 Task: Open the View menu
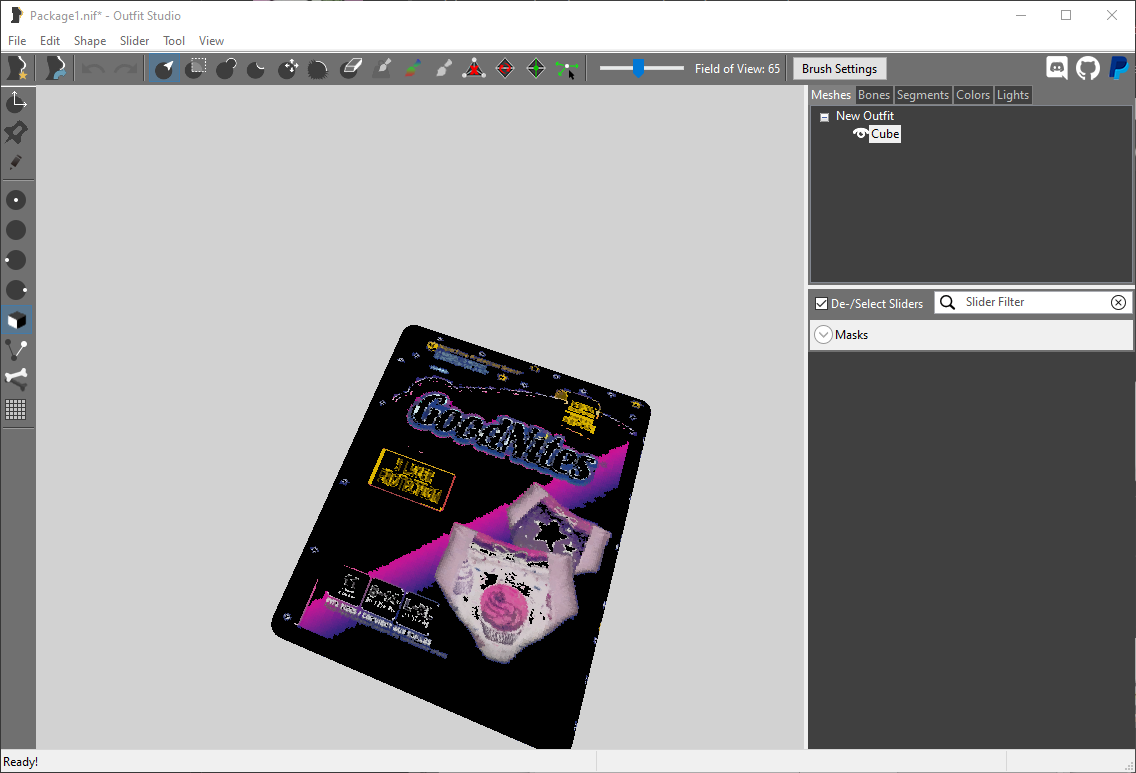(x=212, y=41)
